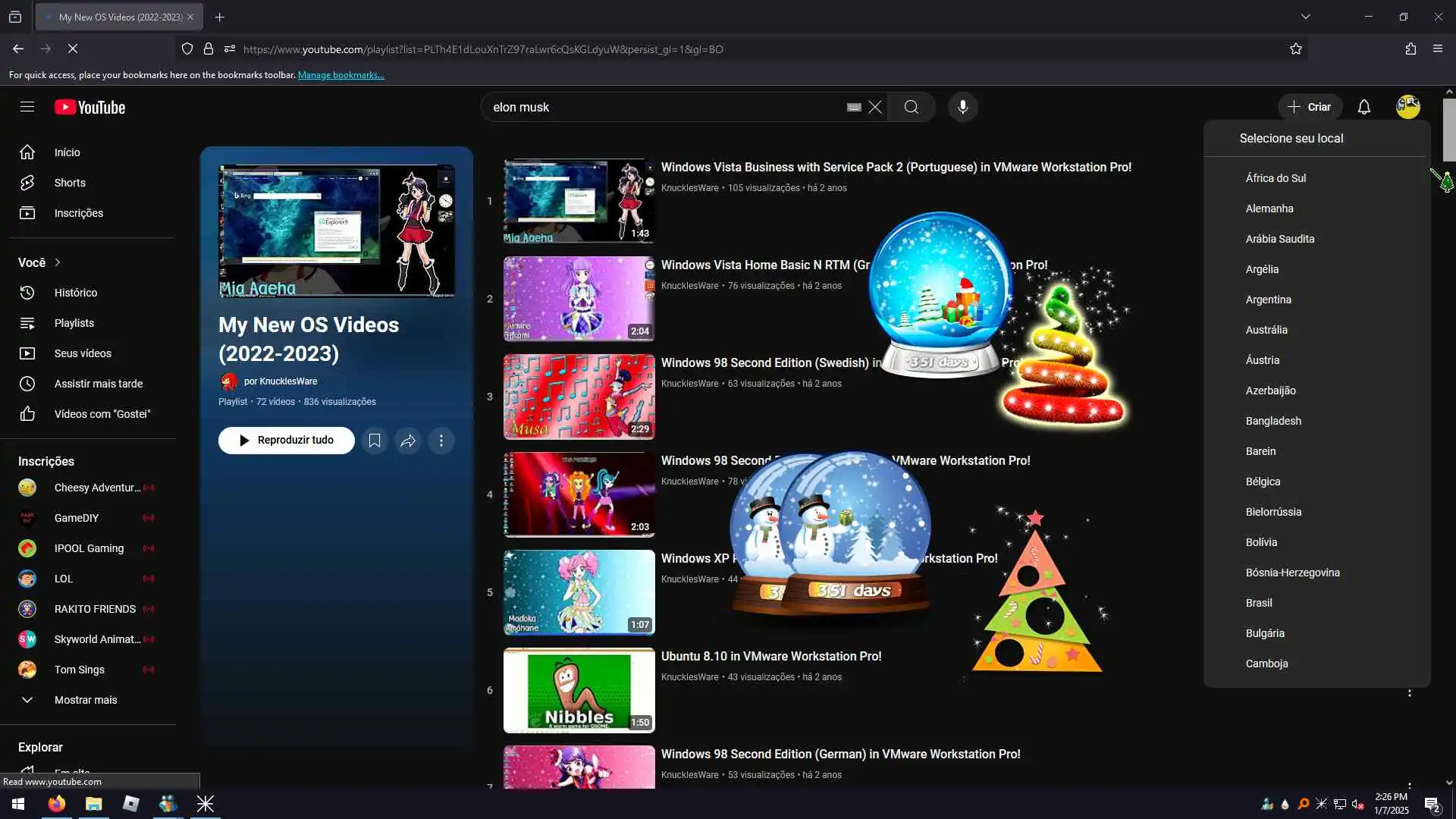Screen dimensions: 1456x819
Task: Open the playlist three-dot options menu
Action: click(441, 441)
